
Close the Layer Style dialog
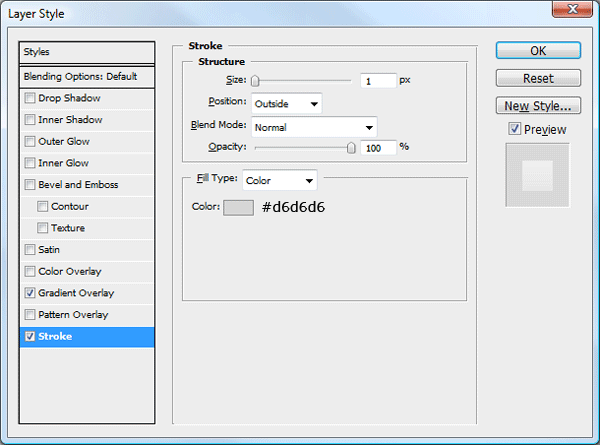coord(572,9)
